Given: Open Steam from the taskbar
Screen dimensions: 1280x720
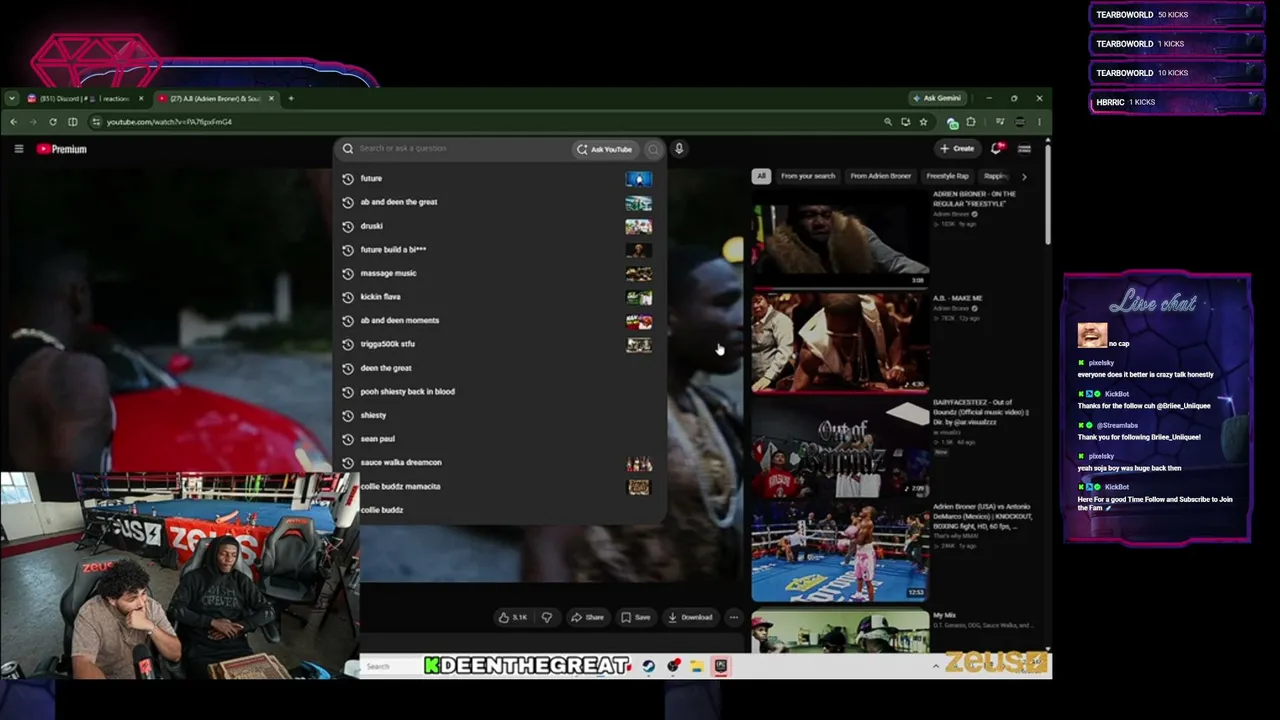Looking at the screenshot, I should tap(649, 666).
